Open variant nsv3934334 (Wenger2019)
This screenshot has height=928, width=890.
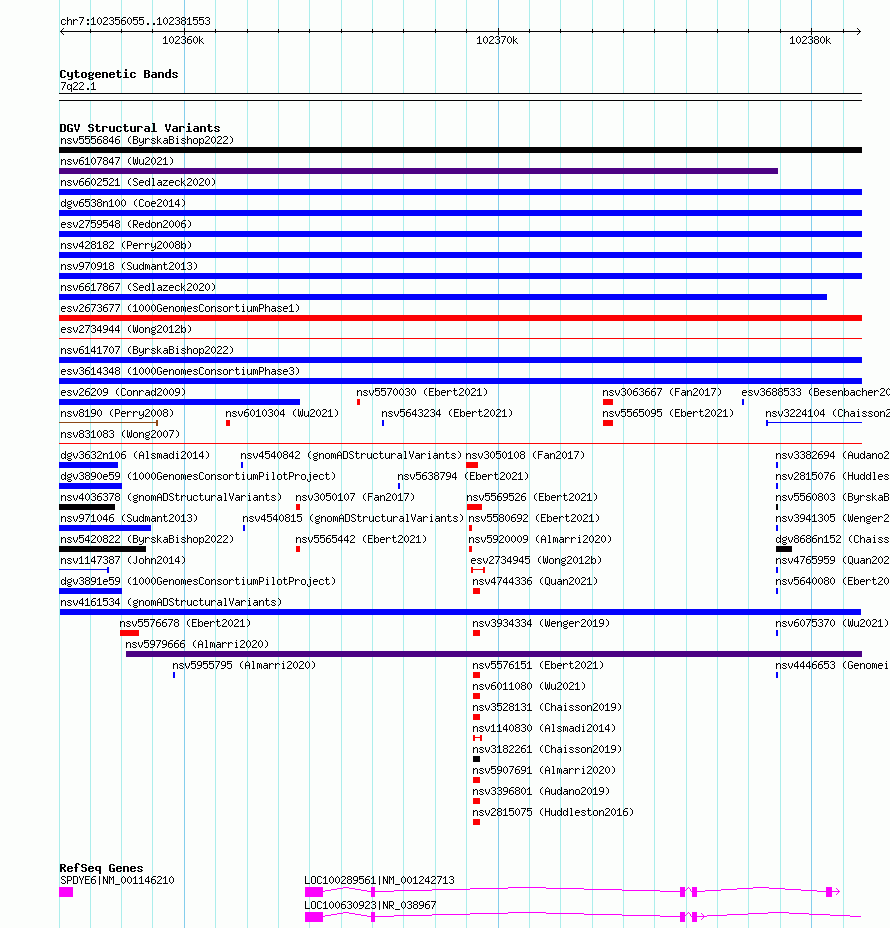pyautogui.click(x=541, y=623)
